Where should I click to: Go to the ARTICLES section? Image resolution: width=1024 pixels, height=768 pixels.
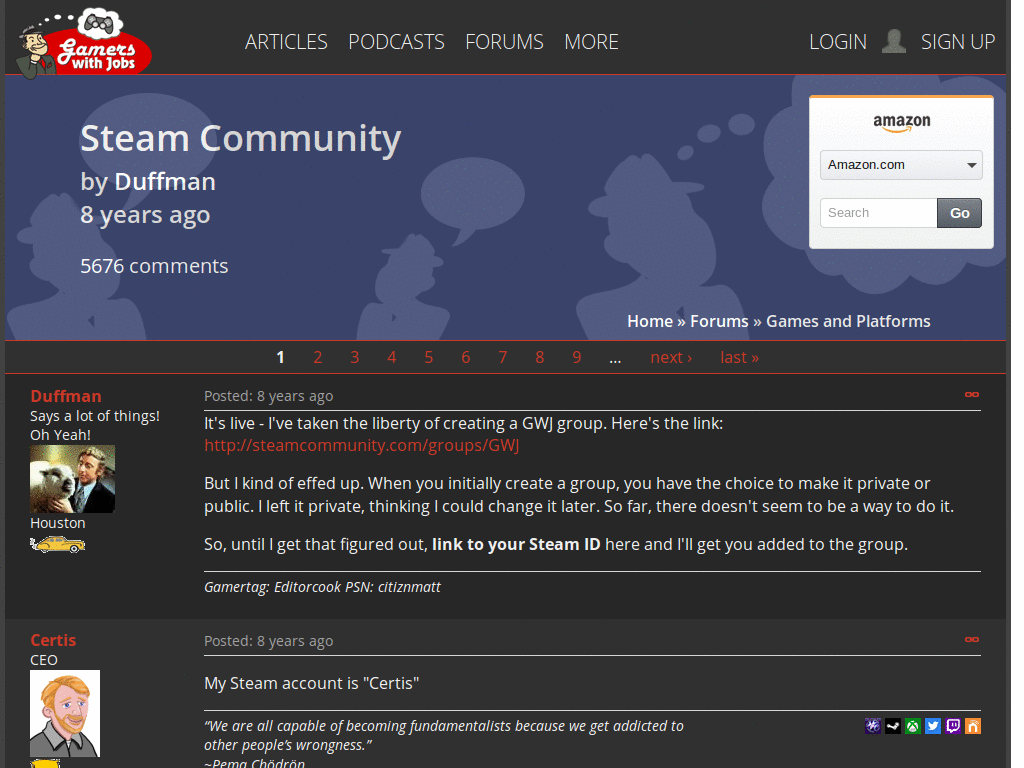click(x=286, y=42)
